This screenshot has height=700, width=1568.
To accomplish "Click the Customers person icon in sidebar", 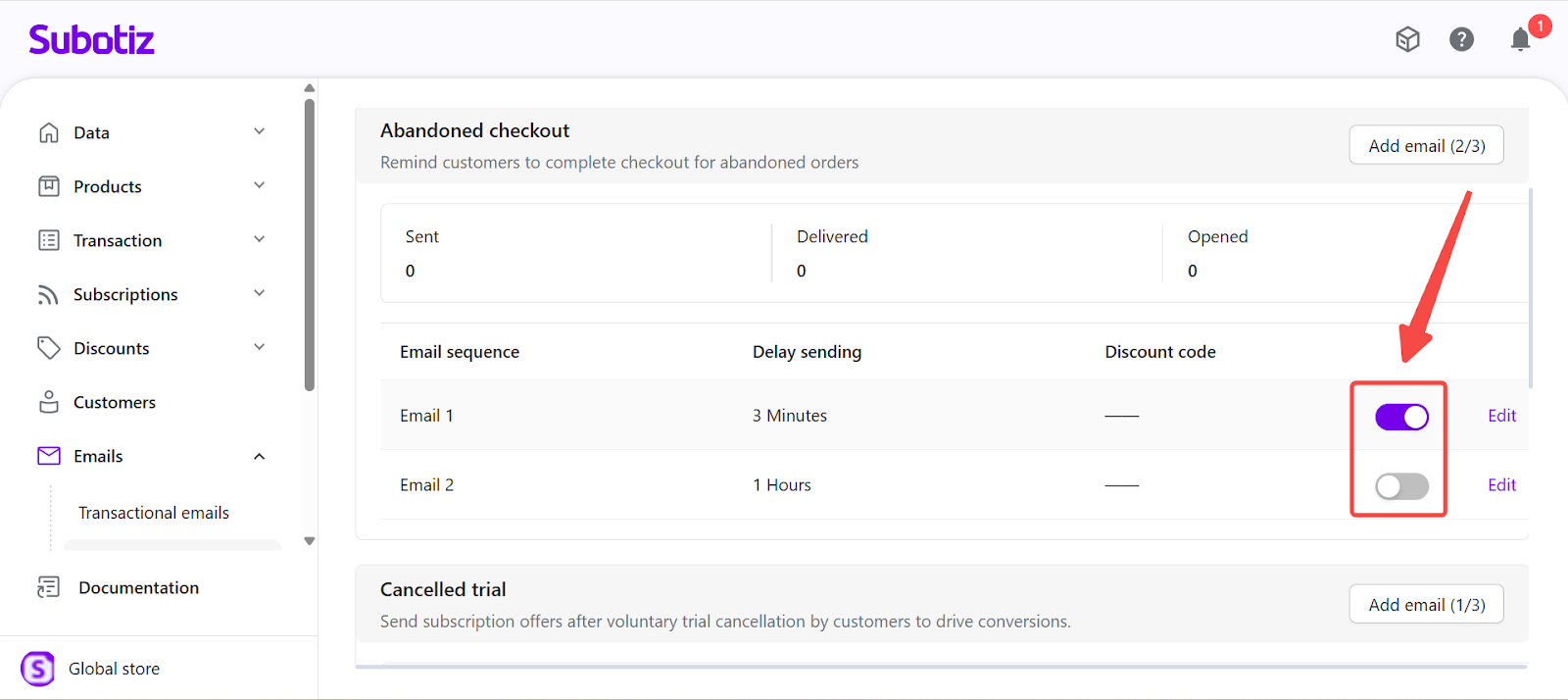I will pos(49,402).
